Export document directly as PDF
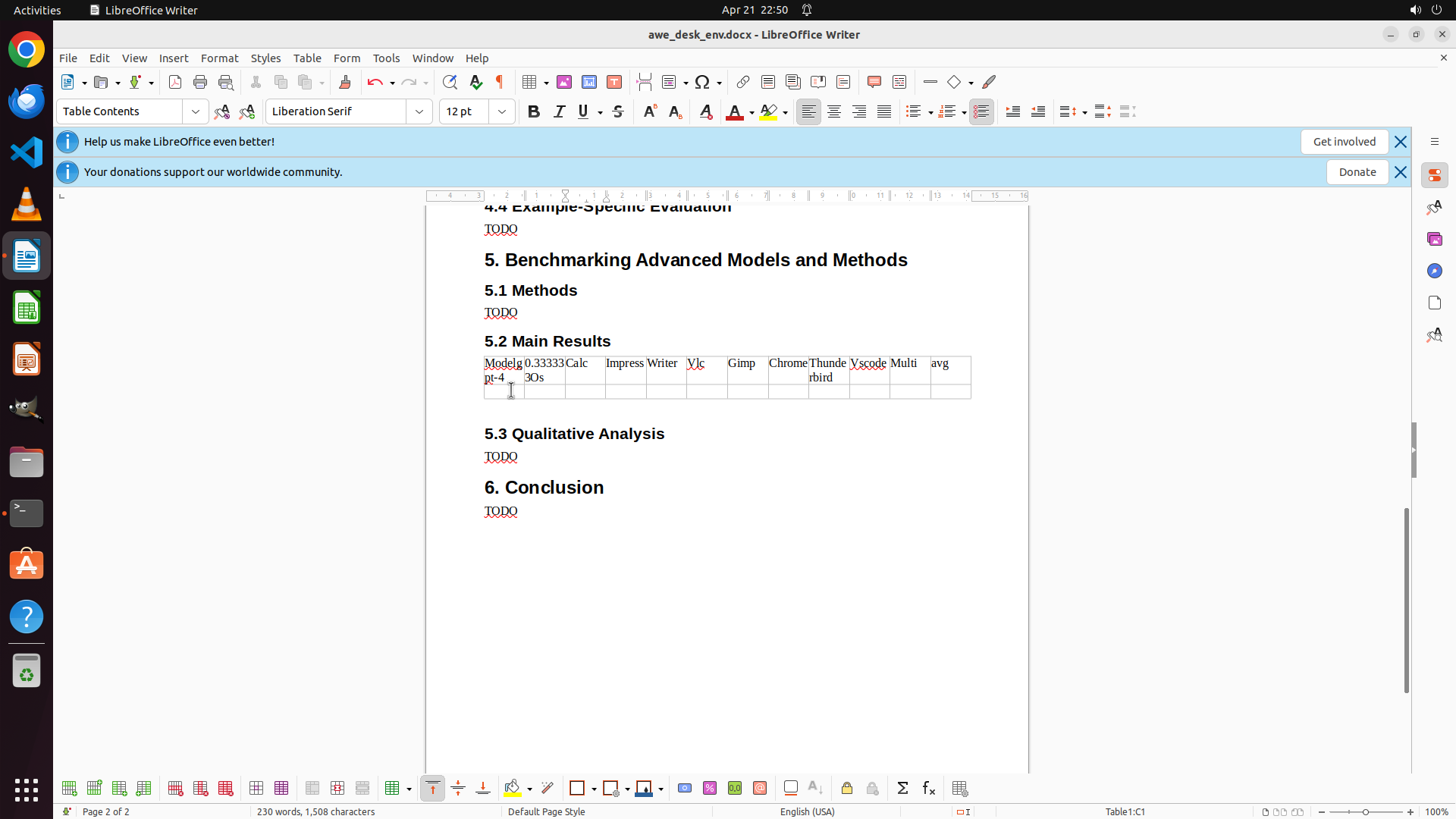Viewport: 1456px width, 819px height. pos(175,82)
